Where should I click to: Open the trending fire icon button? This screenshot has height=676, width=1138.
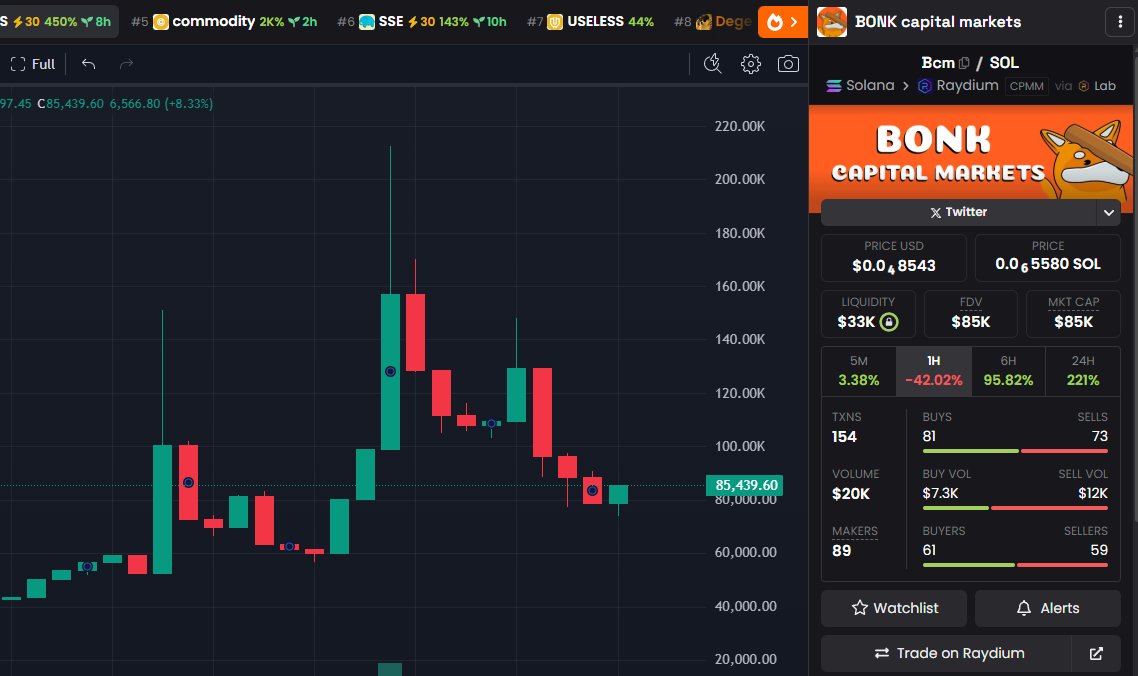click(x=782, y=22)
